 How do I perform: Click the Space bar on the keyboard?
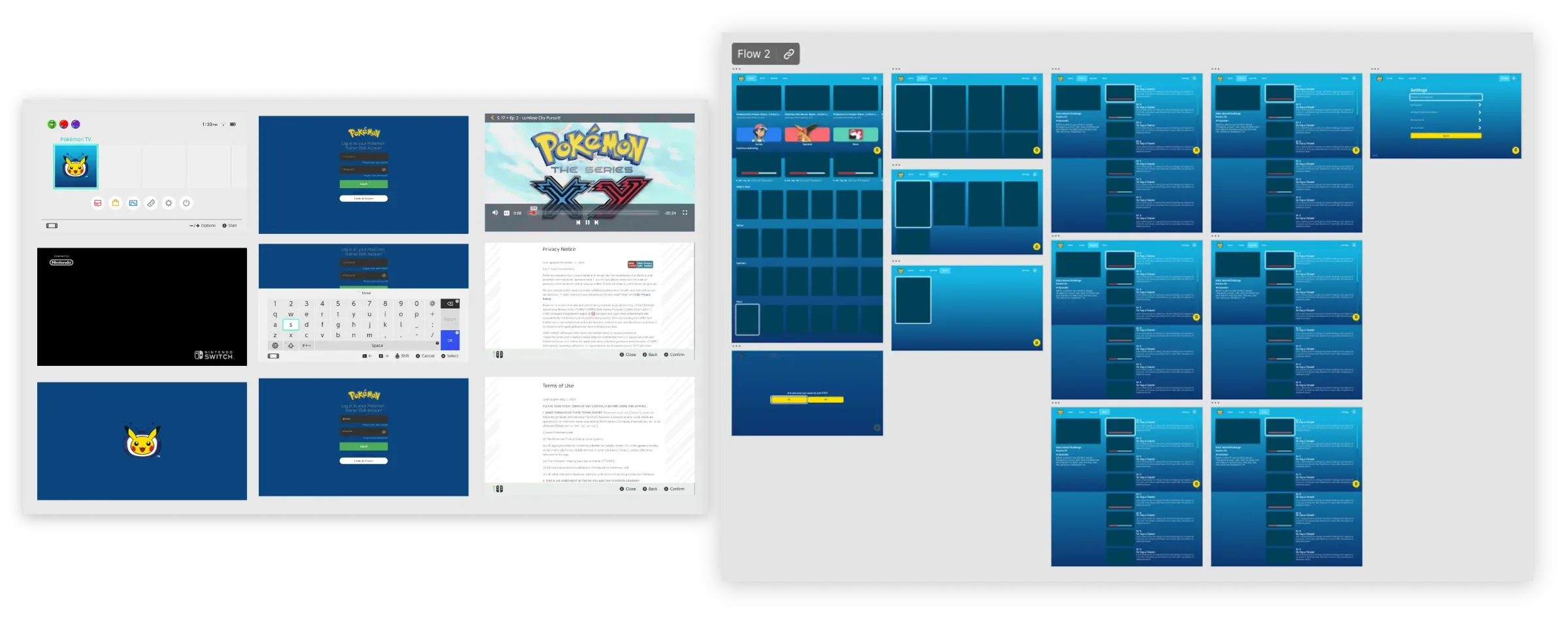[x=377, y=346]
